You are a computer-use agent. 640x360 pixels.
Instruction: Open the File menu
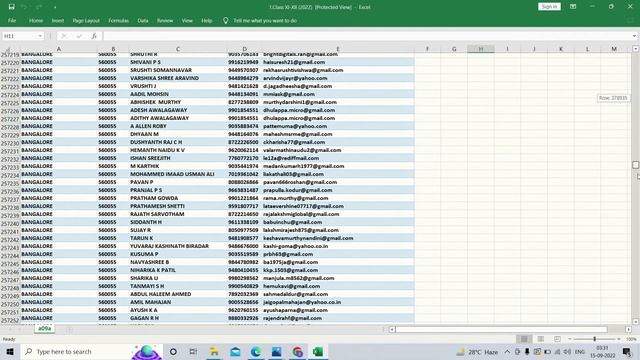point(12,20)
